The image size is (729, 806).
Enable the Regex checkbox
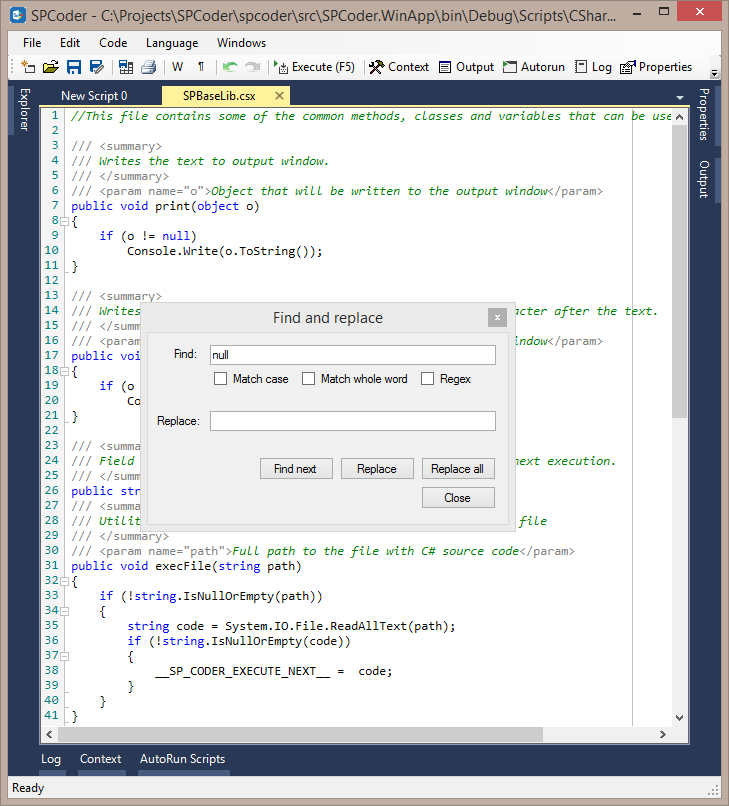pos(427,379)
